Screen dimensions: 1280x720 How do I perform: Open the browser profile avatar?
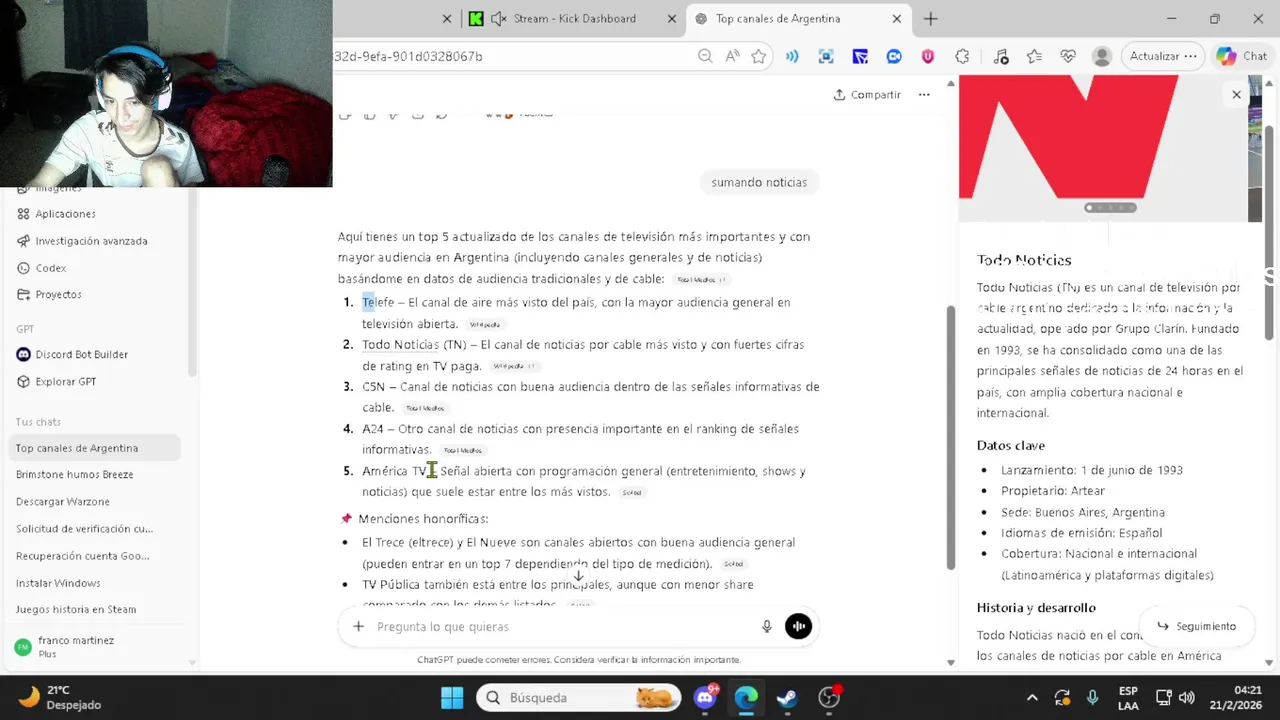1102,57
